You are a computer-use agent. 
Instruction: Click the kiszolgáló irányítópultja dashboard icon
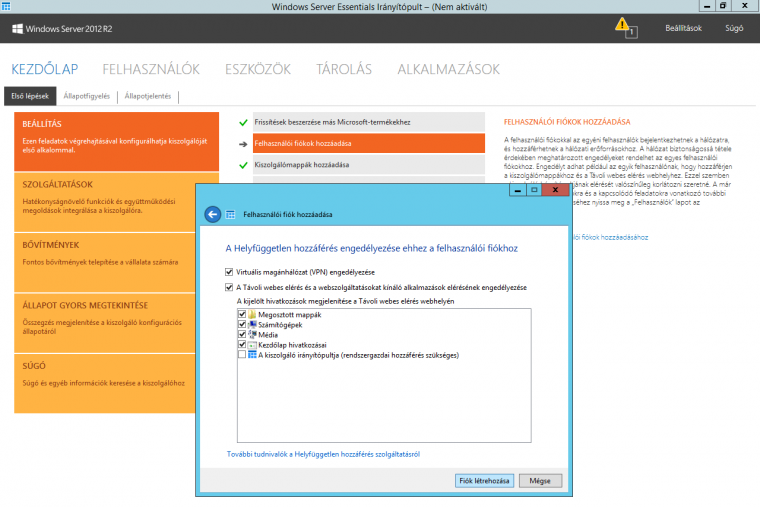[252, 355]
